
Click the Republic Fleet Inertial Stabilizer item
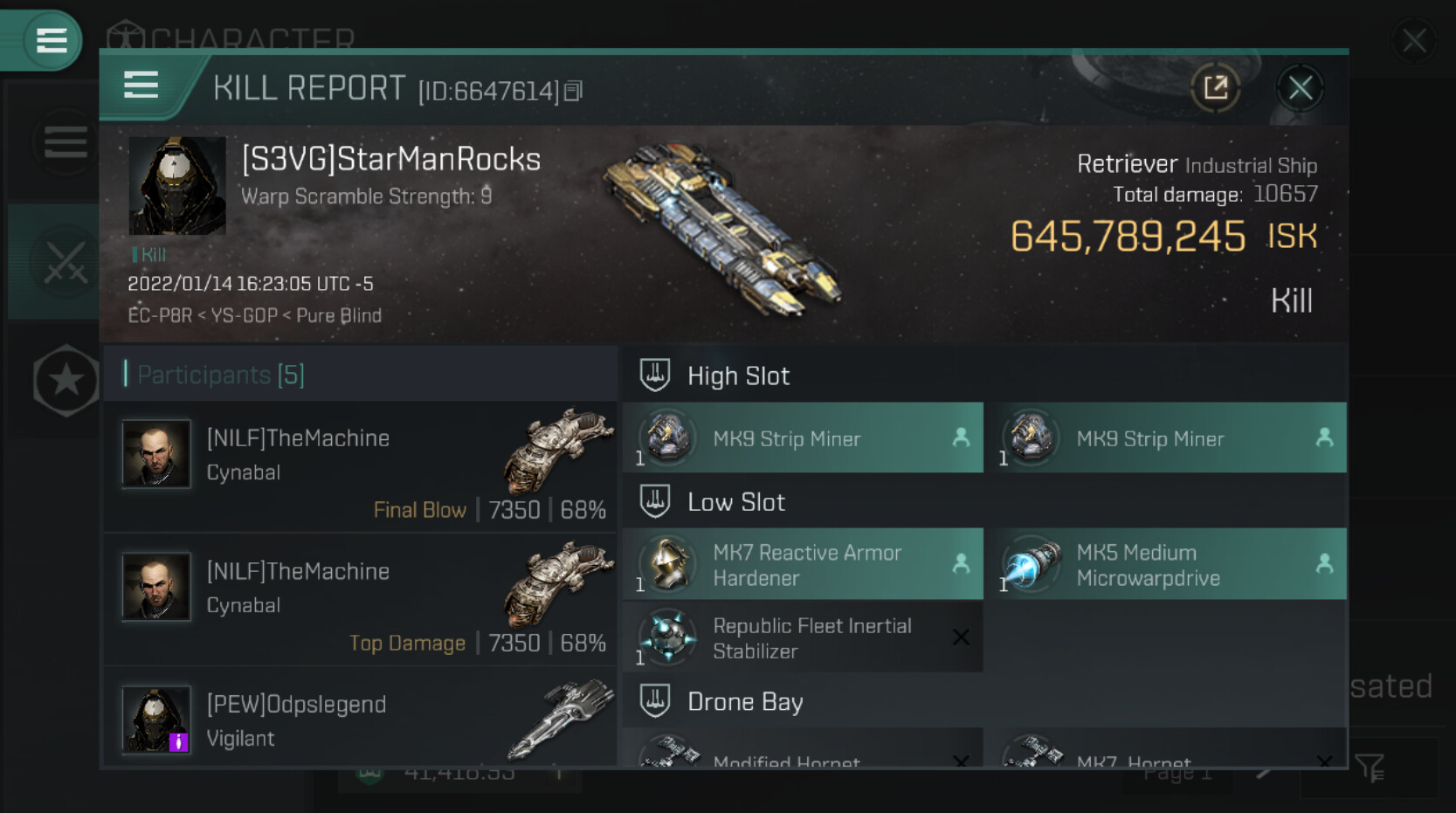coord(803,638)
